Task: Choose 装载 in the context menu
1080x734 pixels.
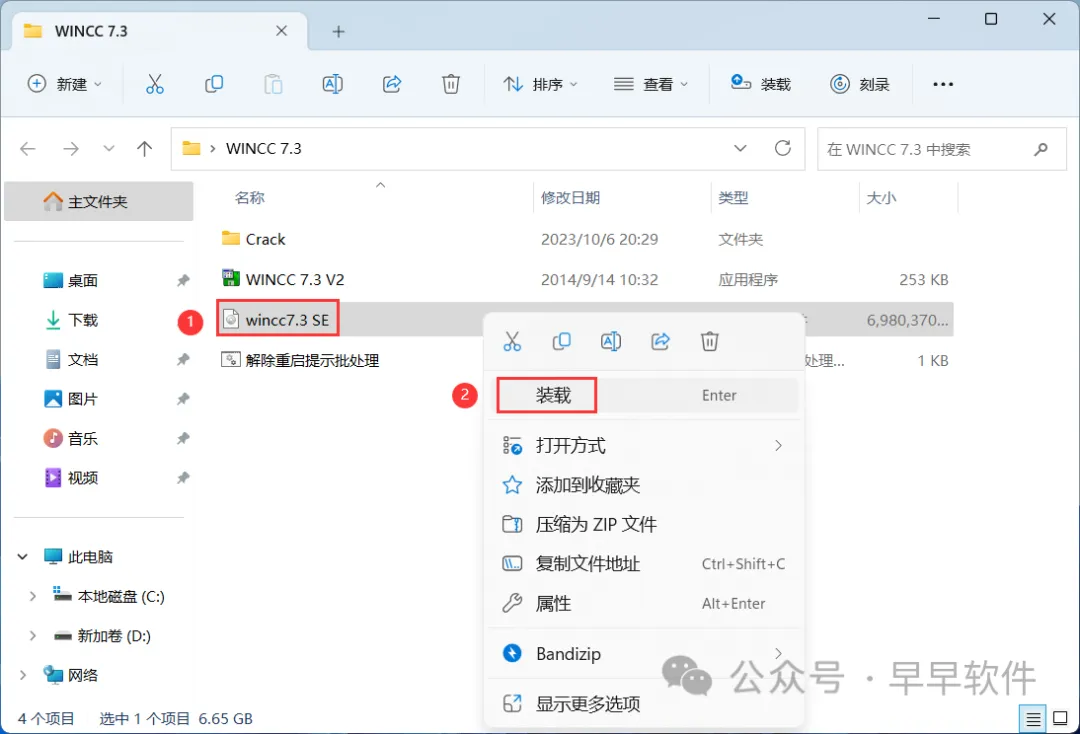Action: pos(645,396)
